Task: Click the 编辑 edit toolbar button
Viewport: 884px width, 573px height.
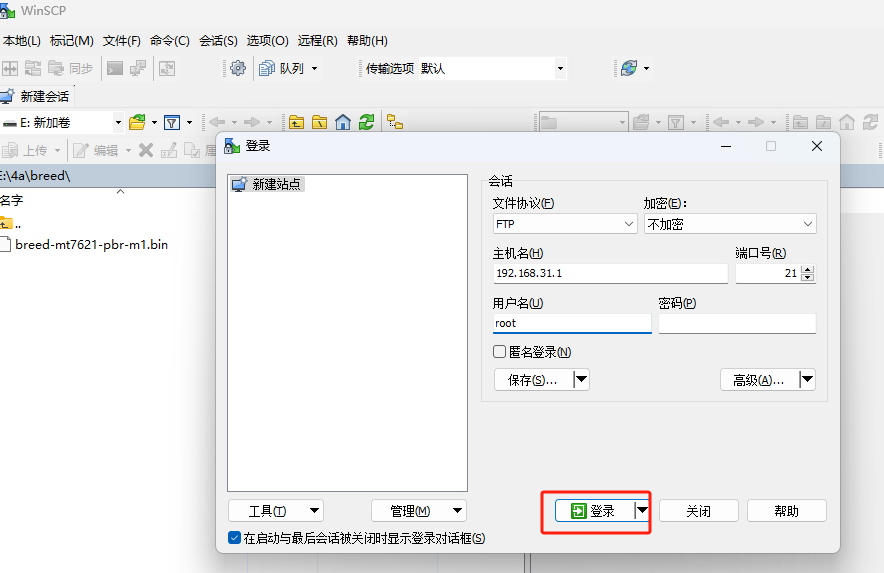Action: (x=97, y=151)
